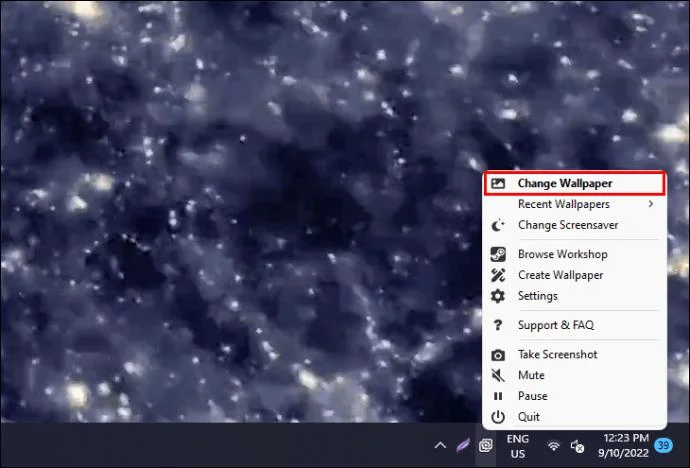Switch input language via ENG US indicator
This screenshot has width=690, height=468.
click(518, 446)
